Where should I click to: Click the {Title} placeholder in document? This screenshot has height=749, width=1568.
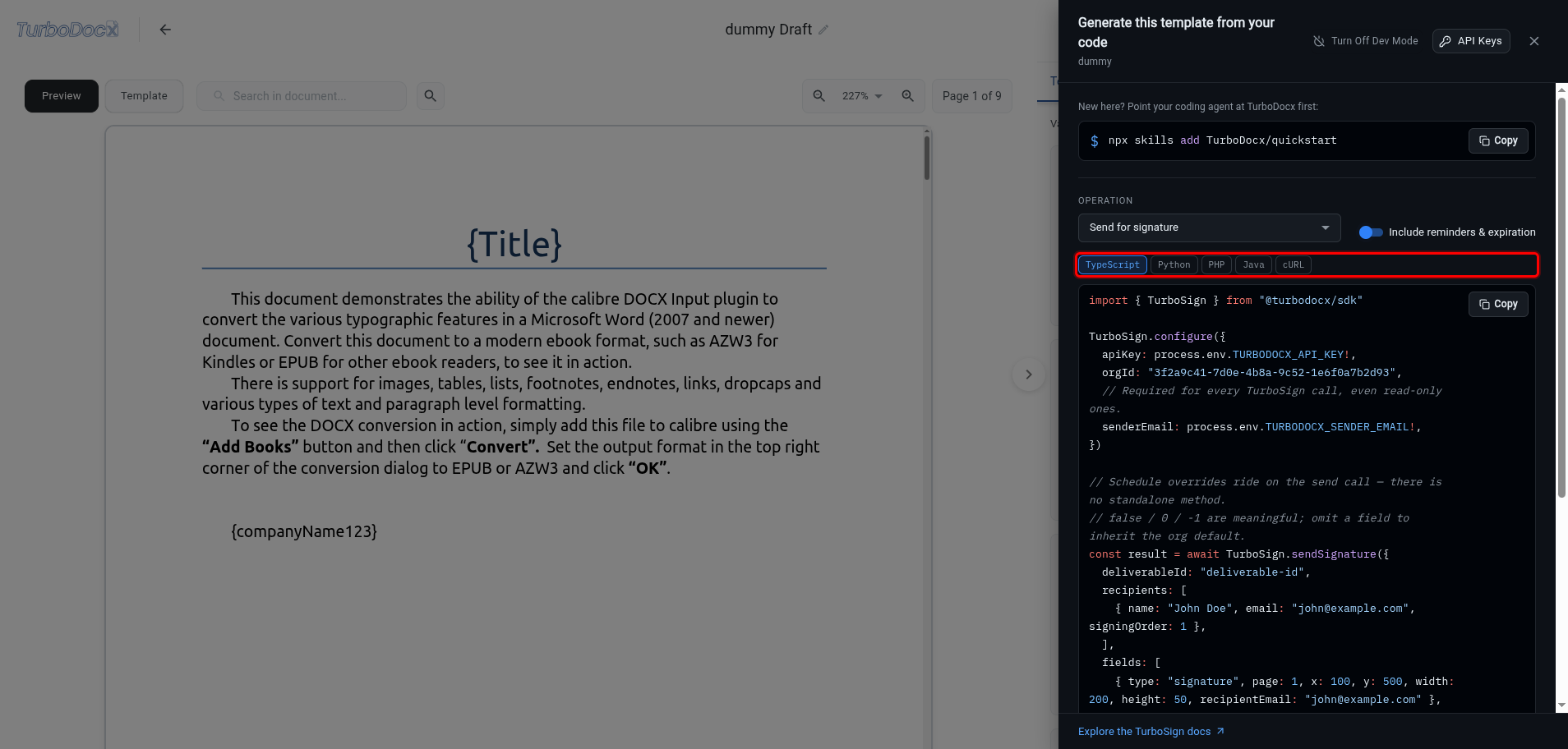pos(514,244)
